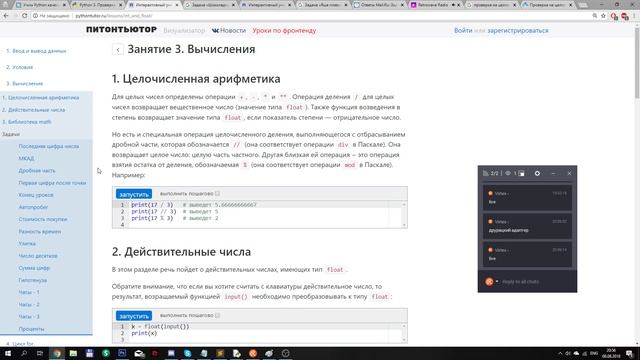Open the Дробная часть problem in the sidebar
The width and height of the screenshot is (640, 360).
(37, 171)
